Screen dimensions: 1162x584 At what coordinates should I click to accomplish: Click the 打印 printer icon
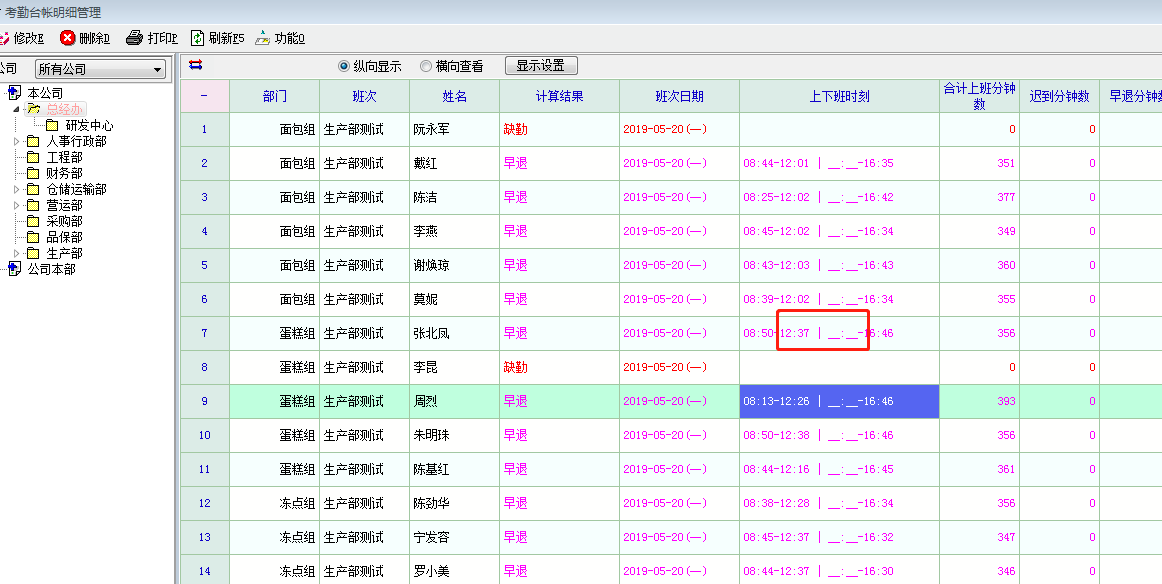click(x=135, y=38)
